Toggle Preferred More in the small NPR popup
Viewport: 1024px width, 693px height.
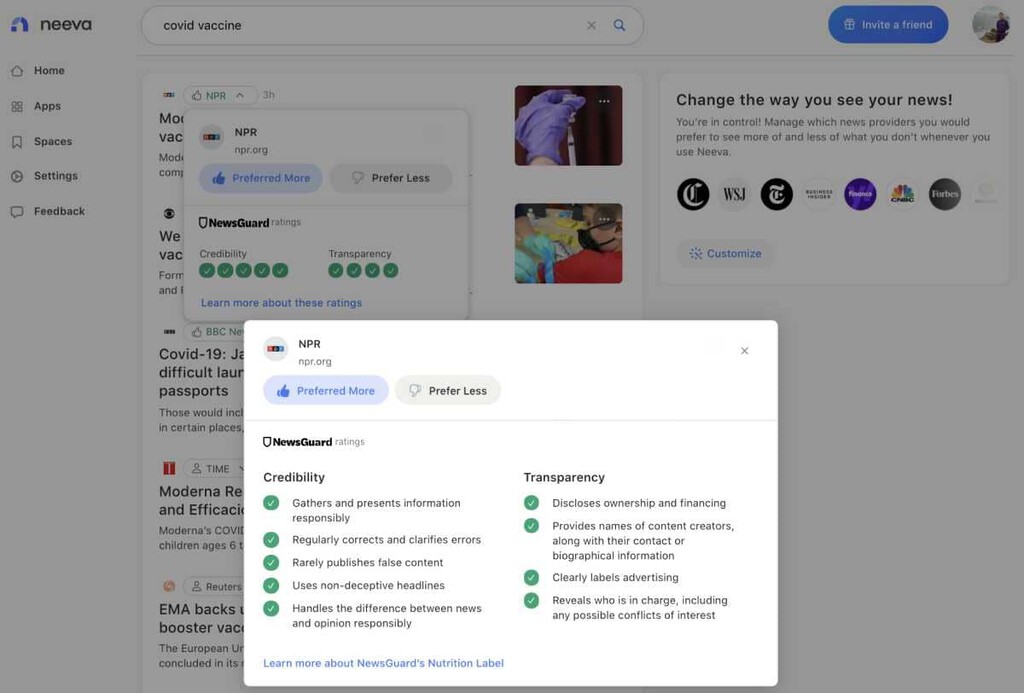pos(260,177)
